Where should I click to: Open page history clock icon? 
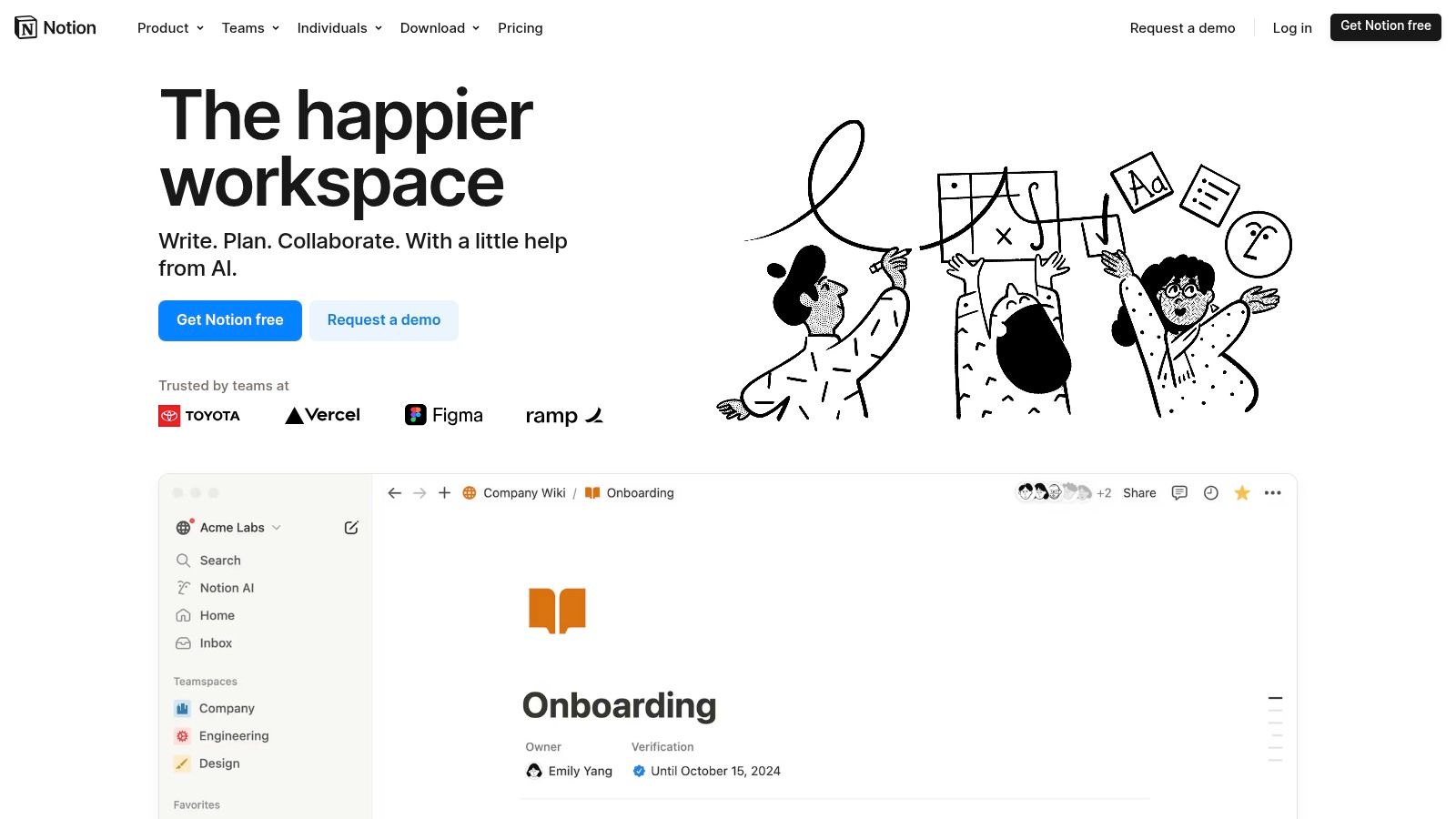tap(1210, 493)
